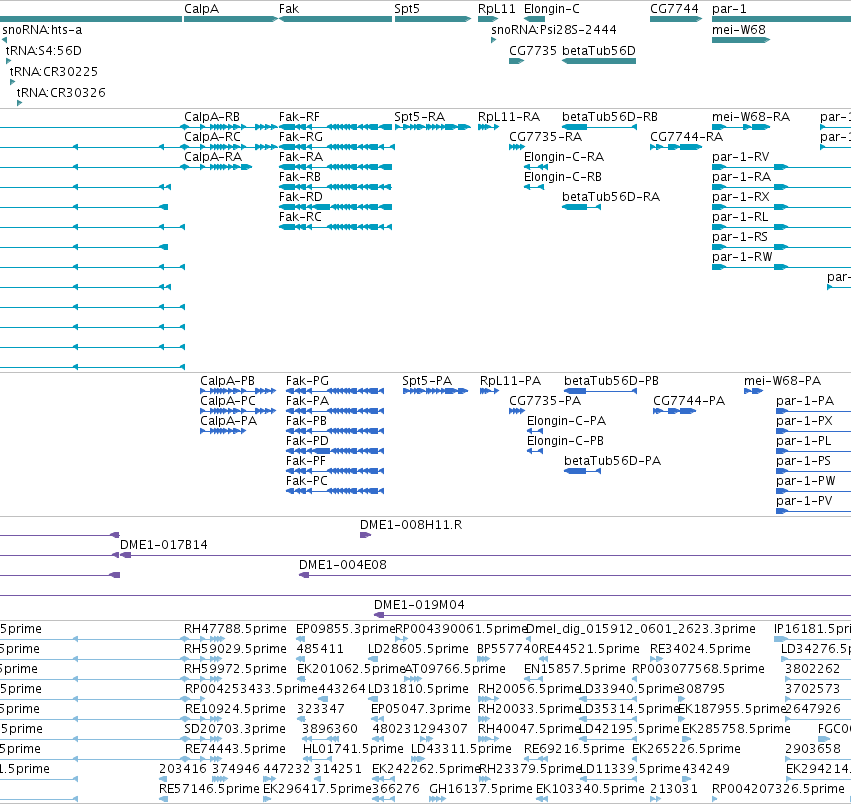The height and width of the screenshot is (804, 851).
Task: Click mei-W68-RA transcript label
Action: (751, 117)
